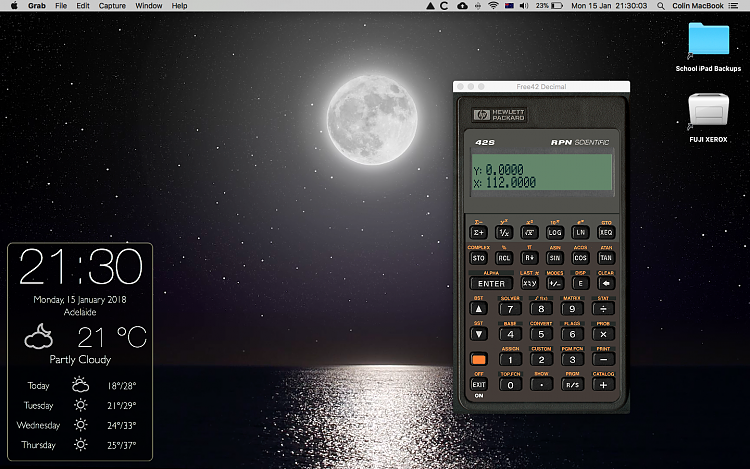Click digit 8 key

click(x=541, y=309)
